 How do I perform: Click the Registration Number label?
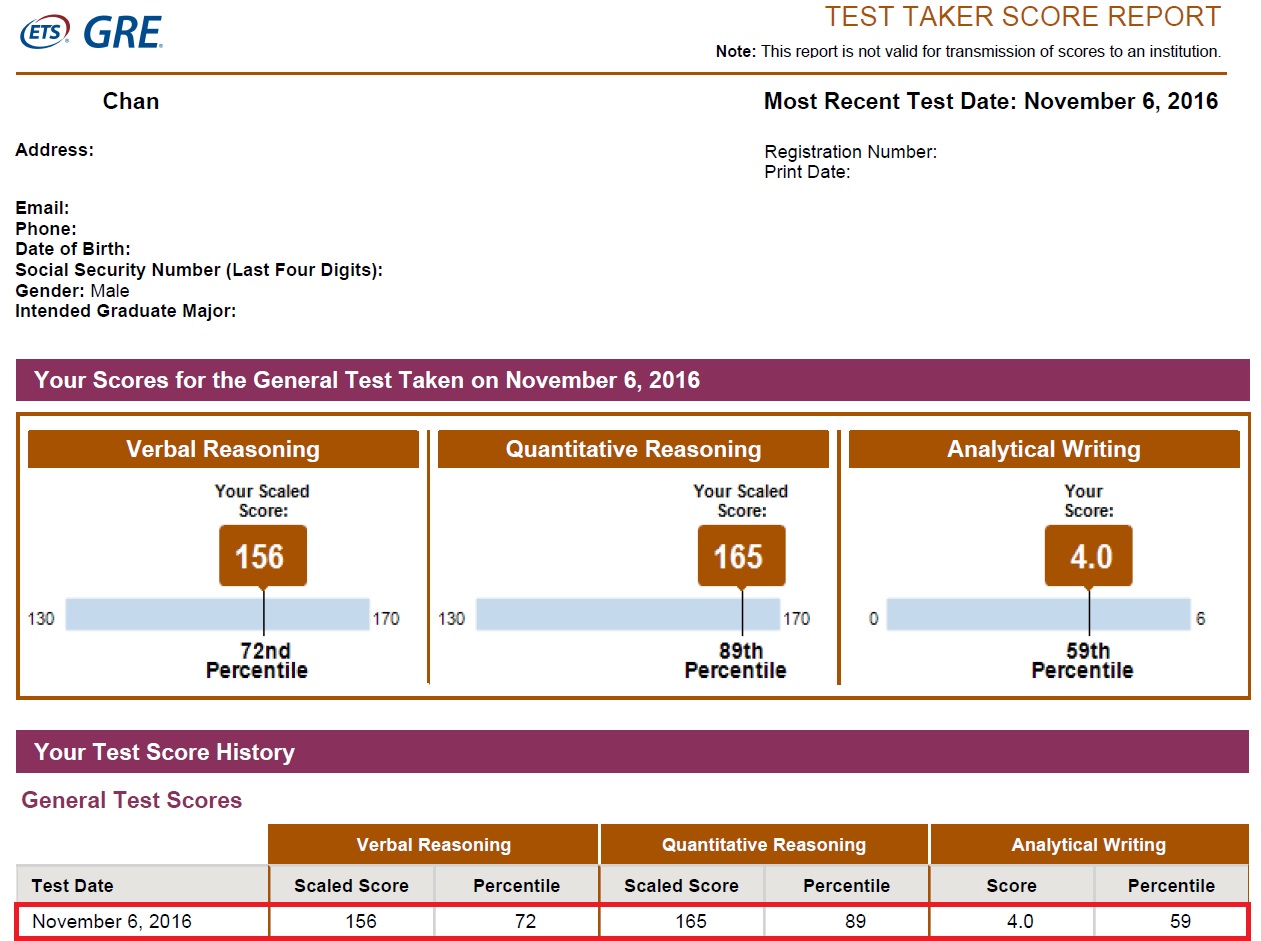click(850, 152)
